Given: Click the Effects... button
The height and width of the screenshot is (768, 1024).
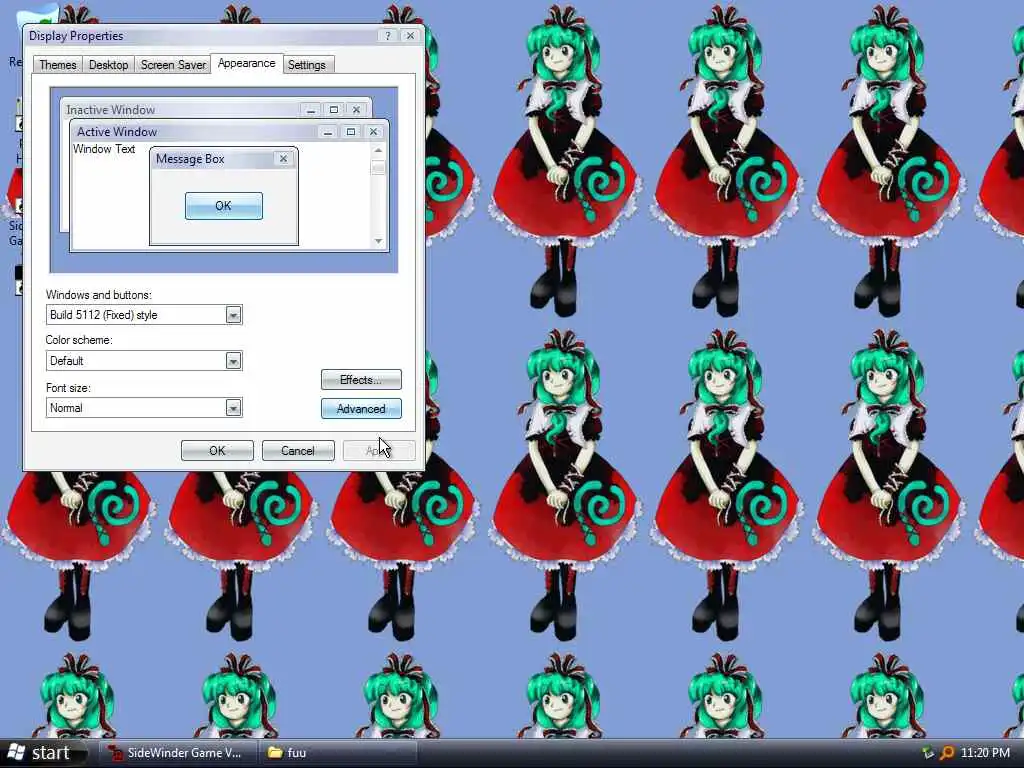Looking at the screenshot, I should [361, 379].
